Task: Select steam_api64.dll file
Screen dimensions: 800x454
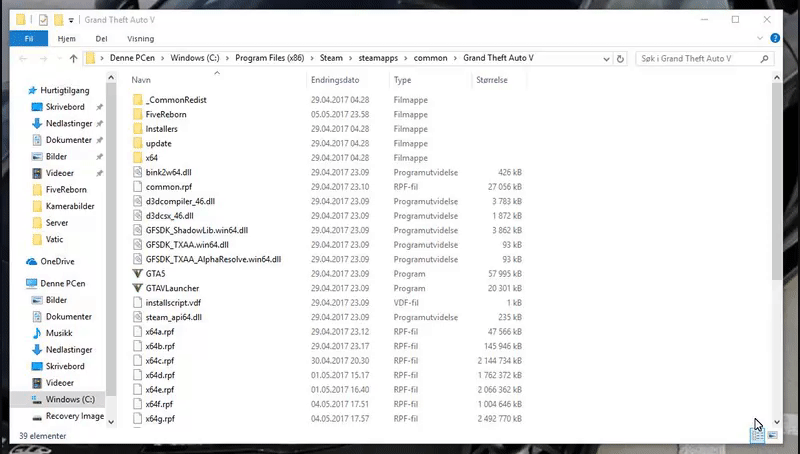Action: tap(173, 317)
